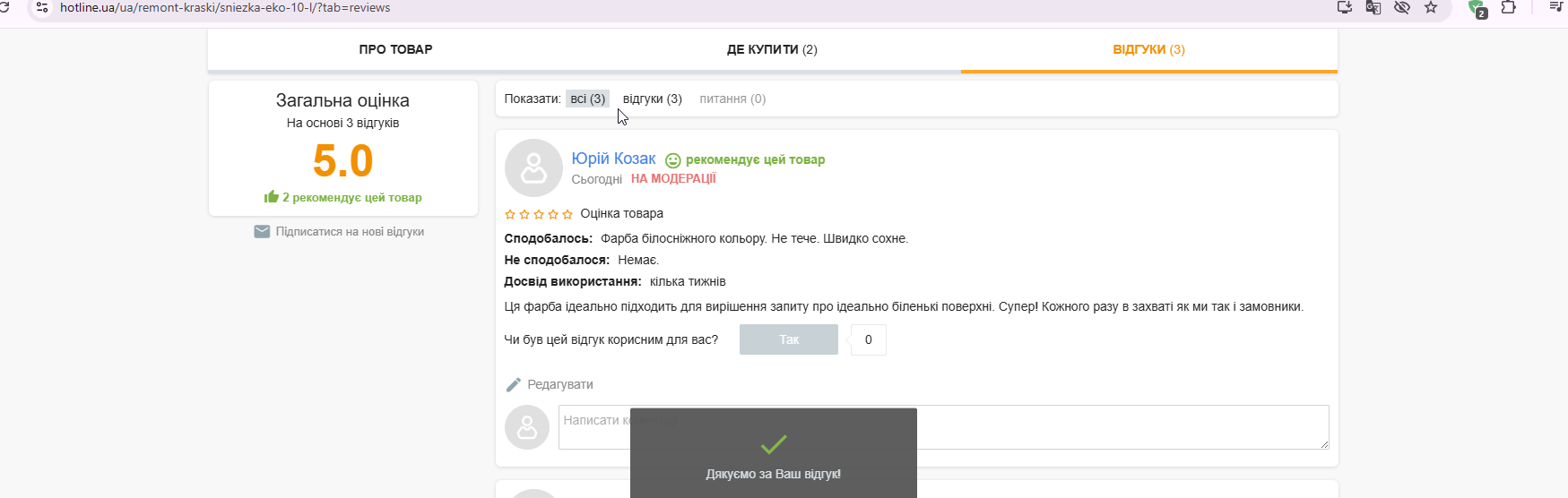
Task: Click the рекомендує цей товар label by reviewer
Action: pyautogui.click(x=755, y=159)
